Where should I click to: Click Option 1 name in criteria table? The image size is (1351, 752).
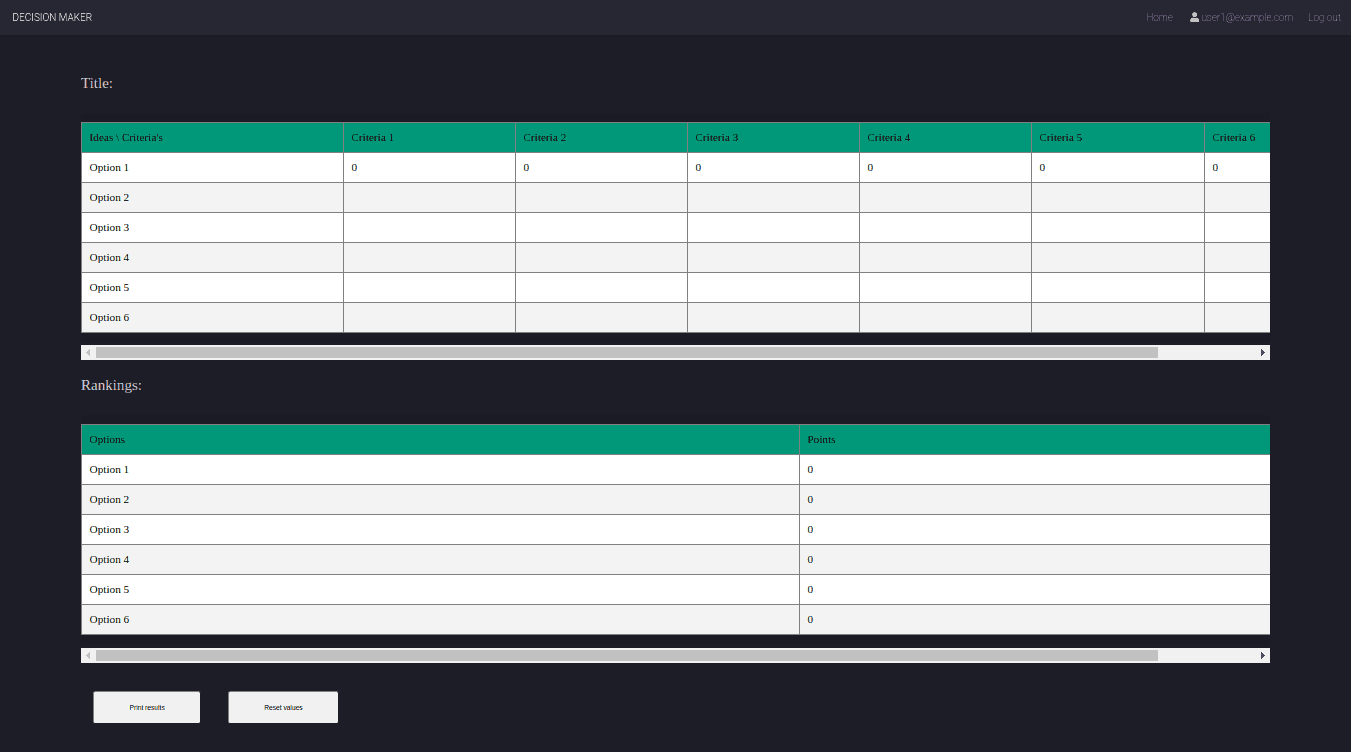click(x=212, y=167)
